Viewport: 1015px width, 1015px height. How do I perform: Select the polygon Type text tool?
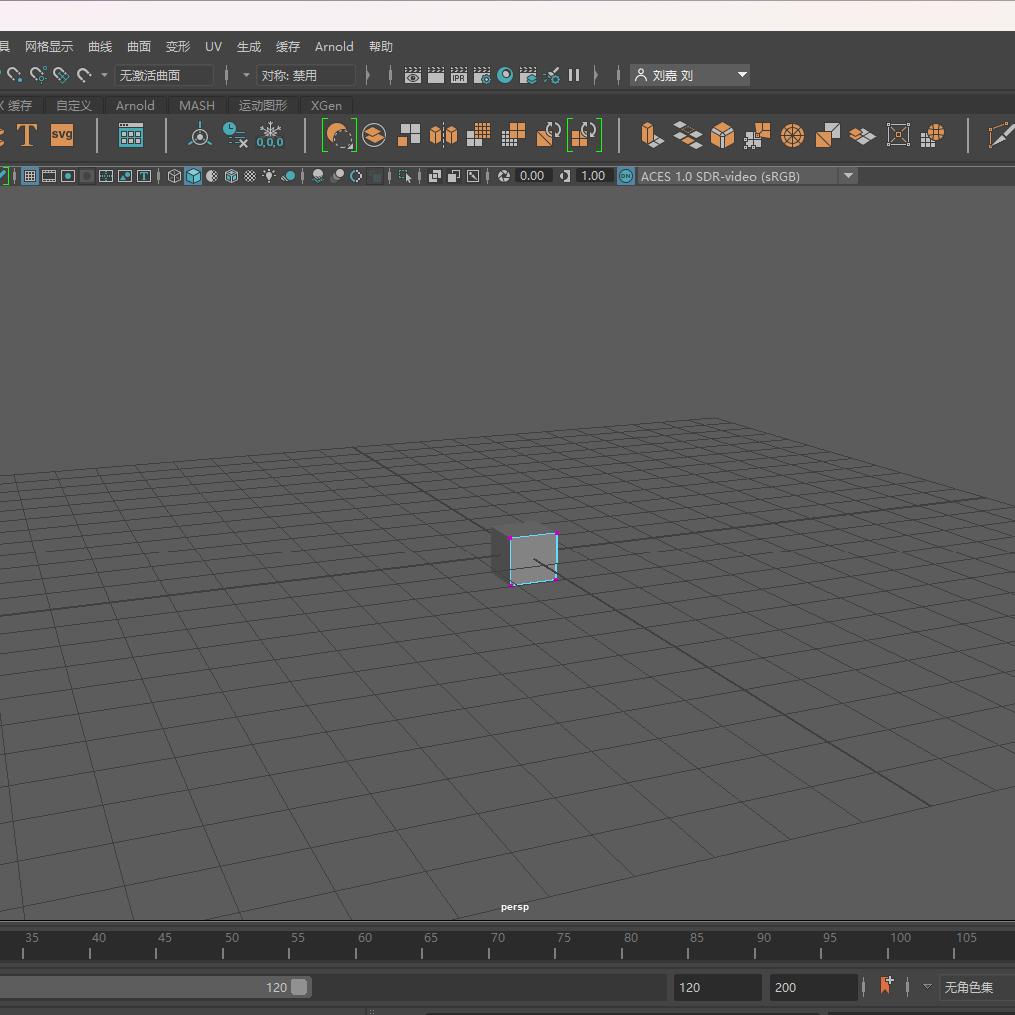click(27, 135)
